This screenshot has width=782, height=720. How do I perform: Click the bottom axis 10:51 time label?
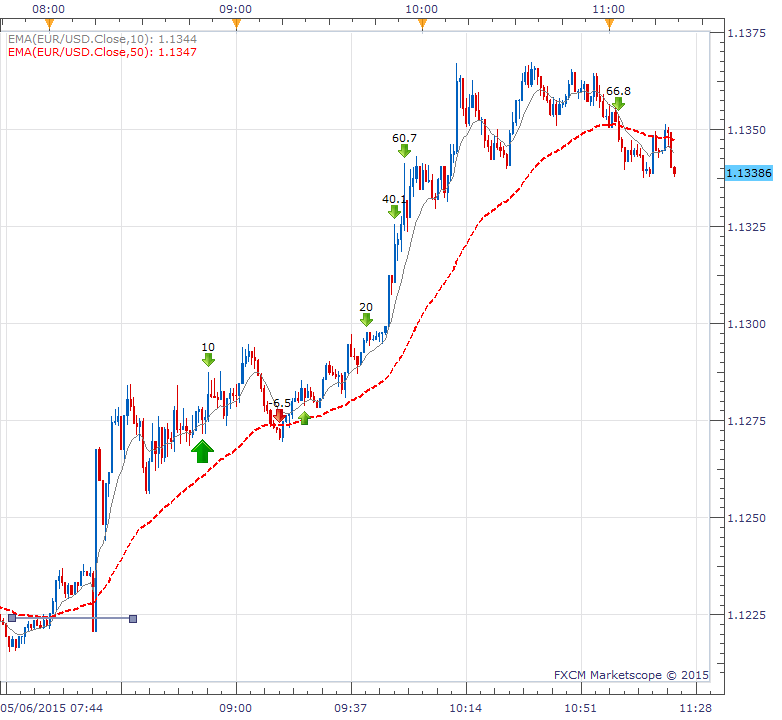(x=581, y=708)
